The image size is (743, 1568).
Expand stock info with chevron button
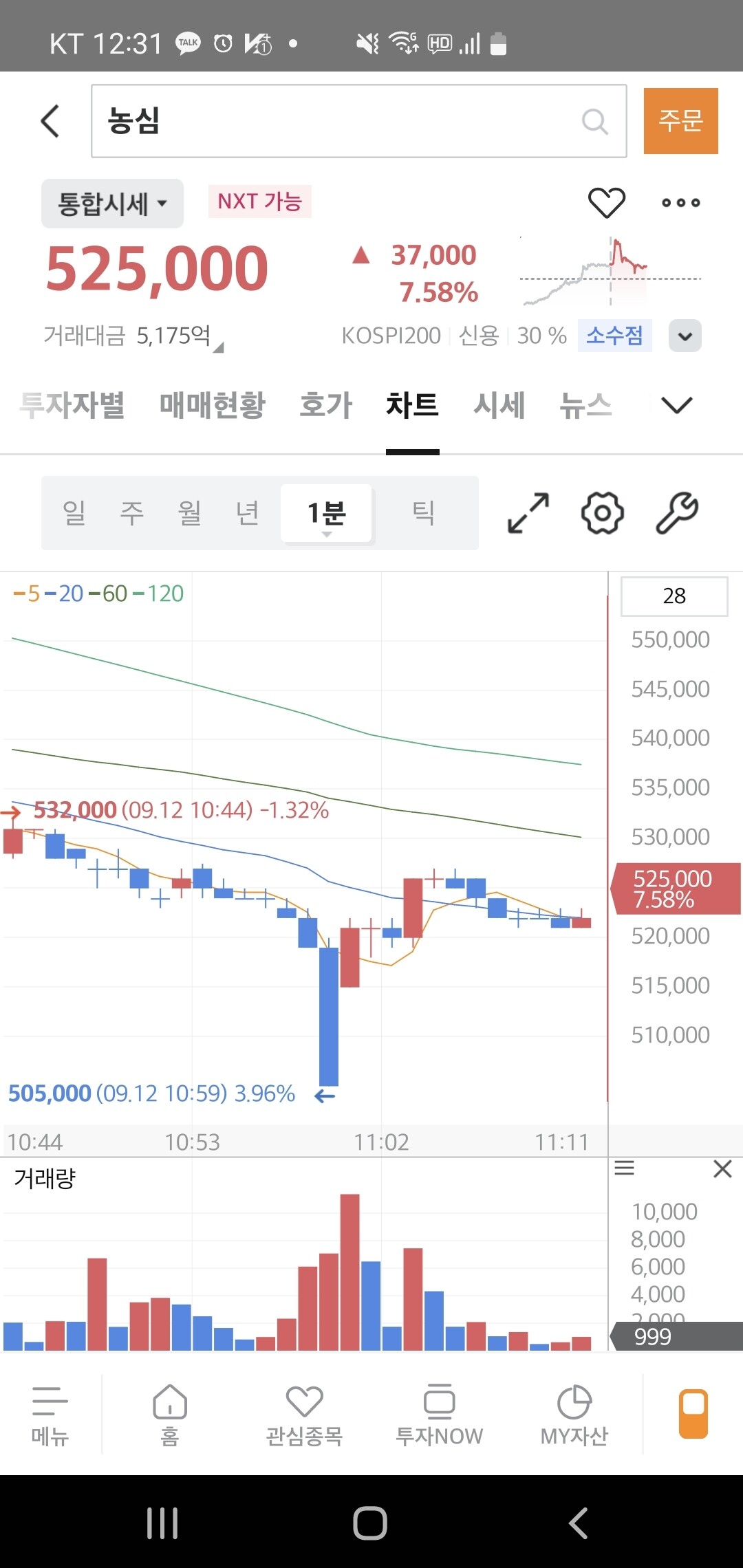[x=685, y=336]
